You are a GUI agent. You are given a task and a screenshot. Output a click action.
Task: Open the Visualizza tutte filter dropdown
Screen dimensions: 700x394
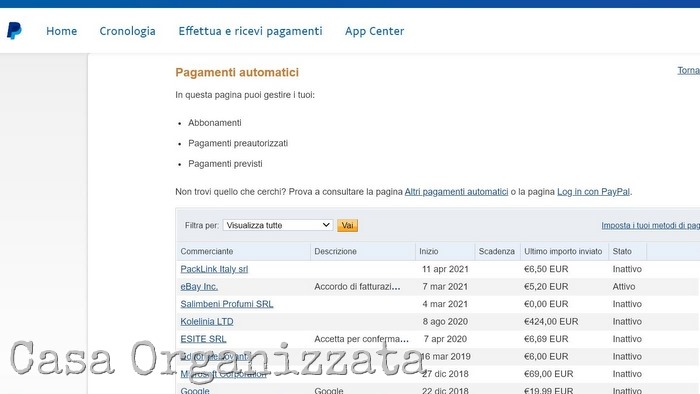click(278, 225)
